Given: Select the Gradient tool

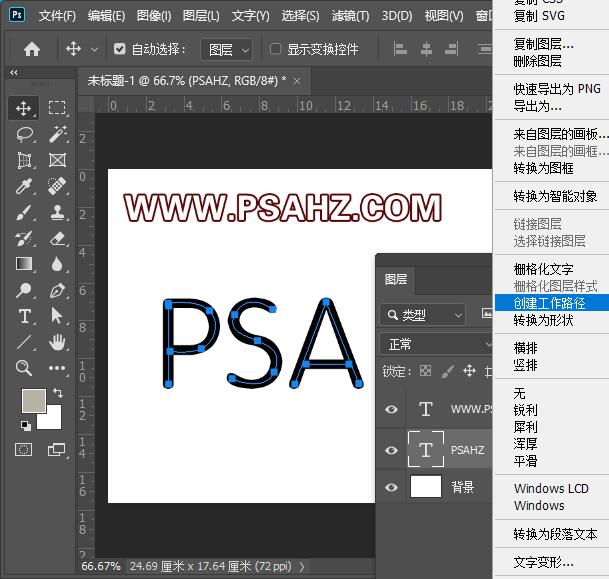Looking at the screenshot, I should tap(24, 264).
